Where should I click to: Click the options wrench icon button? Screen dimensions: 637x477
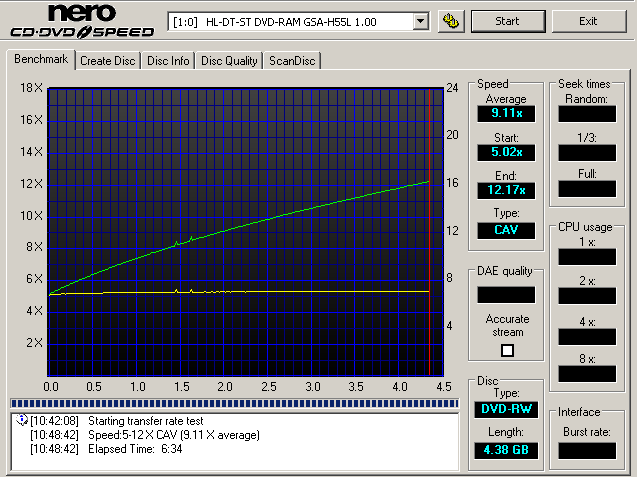tap(451, 21)
